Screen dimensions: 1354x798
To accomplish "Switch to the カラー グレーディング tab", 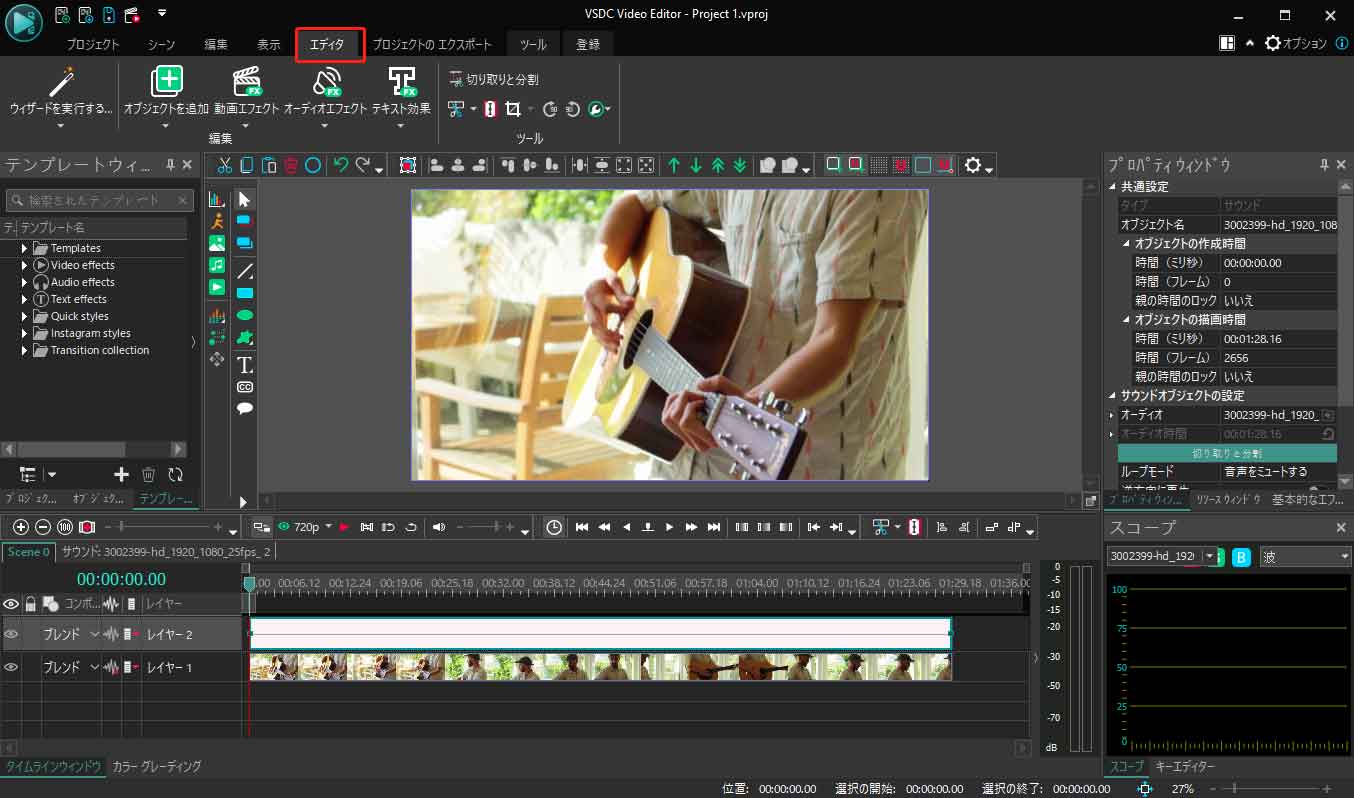I will pyautogui.click(x=157, y=766).
